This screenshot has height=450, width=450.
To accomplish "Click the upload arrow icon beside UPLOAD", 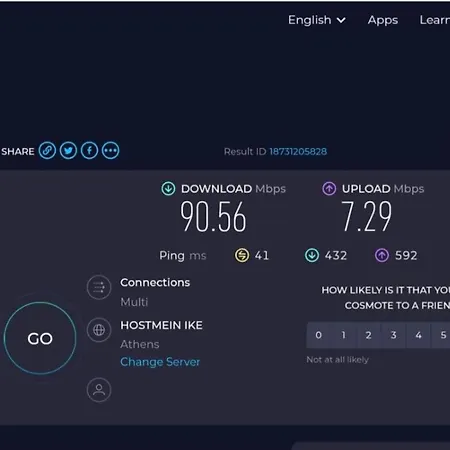I will (x=329, y=189).
